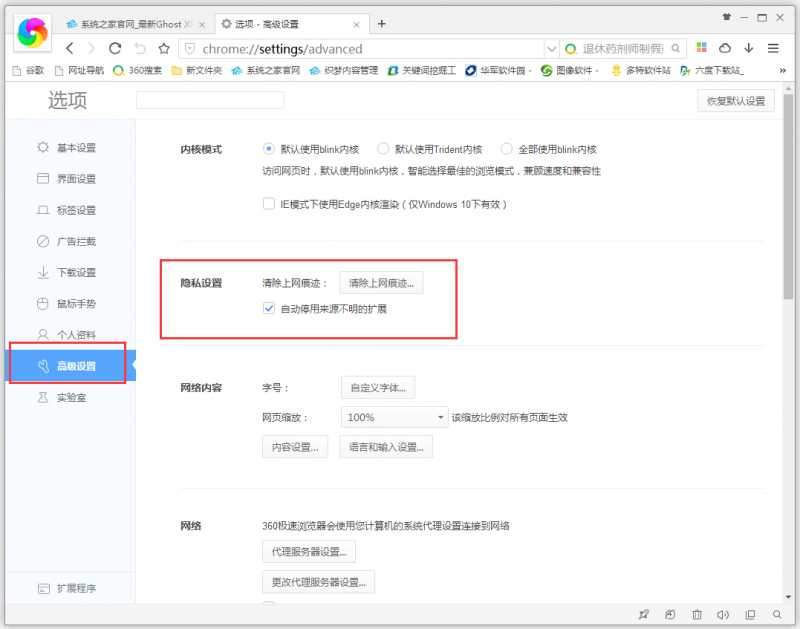Select the 默认使用Trident内核 radio option
Viewport: 800px width, 629px height.
click(x=383, y=148)
